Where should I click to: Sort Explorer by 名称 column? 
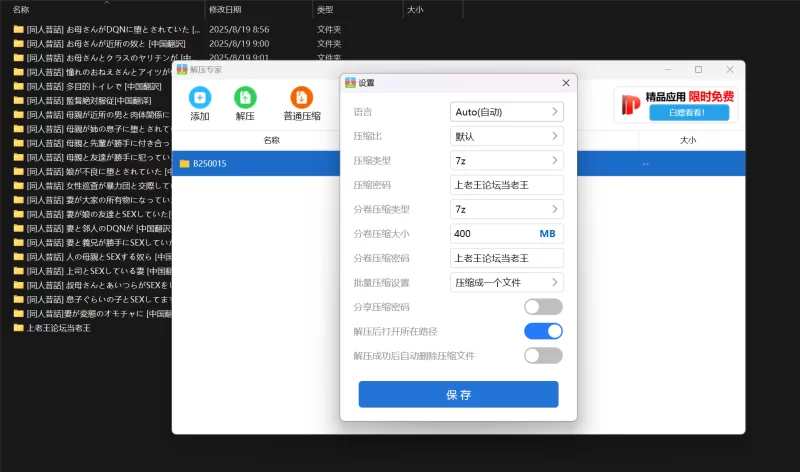tap(21, 10)
